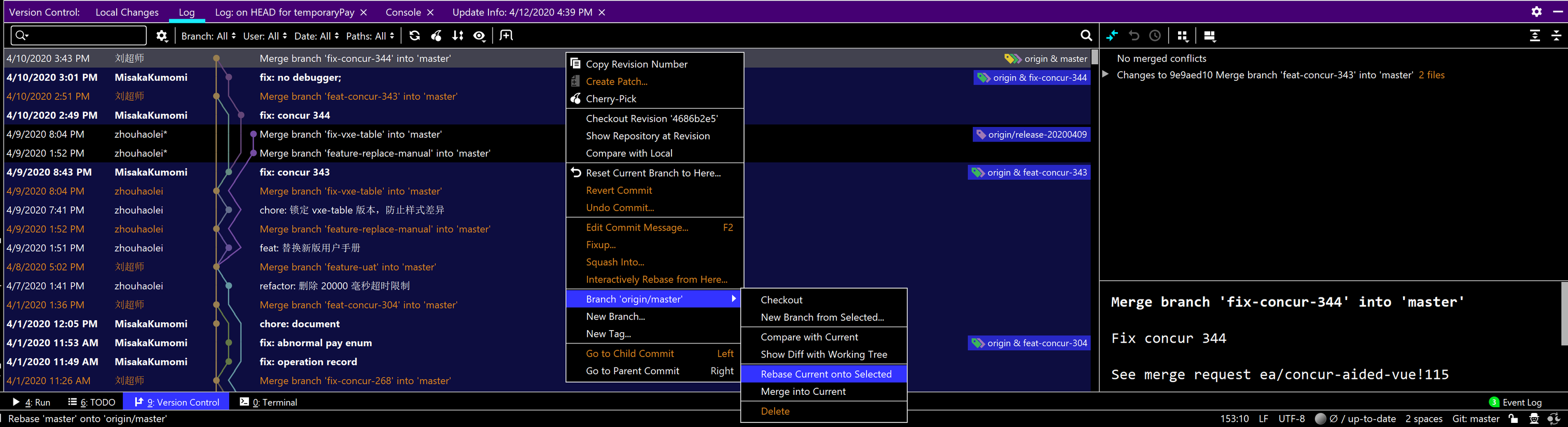Open the User: All filter dropdown
The image size is (1568, 427).
264,36
